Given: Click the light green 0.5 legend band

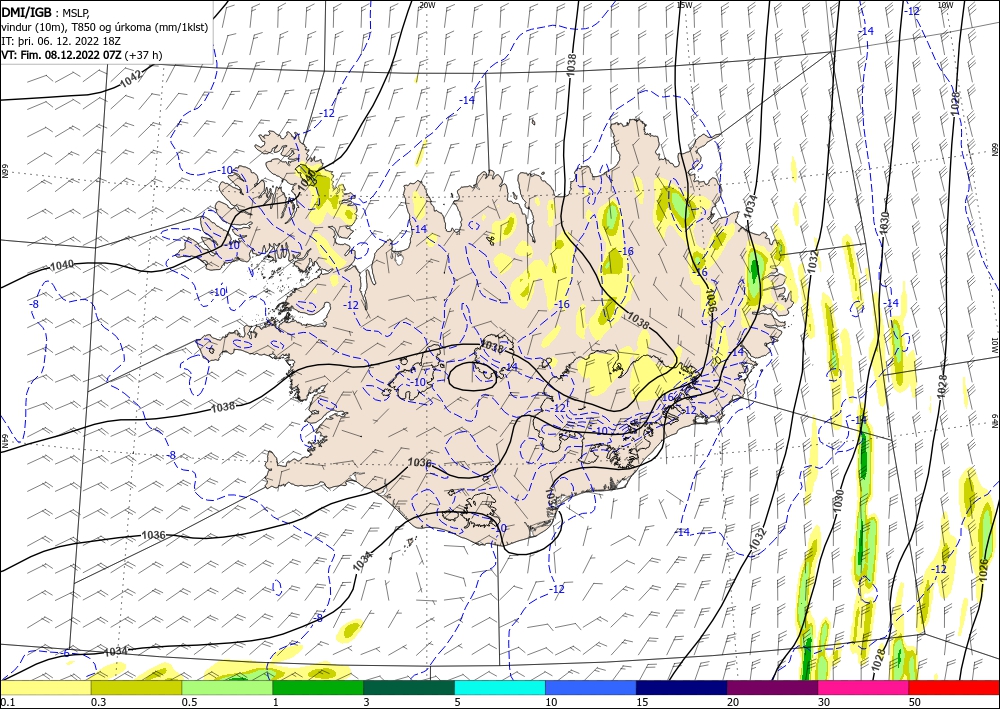Looking at the screenshot, I should tap(227, 687).
